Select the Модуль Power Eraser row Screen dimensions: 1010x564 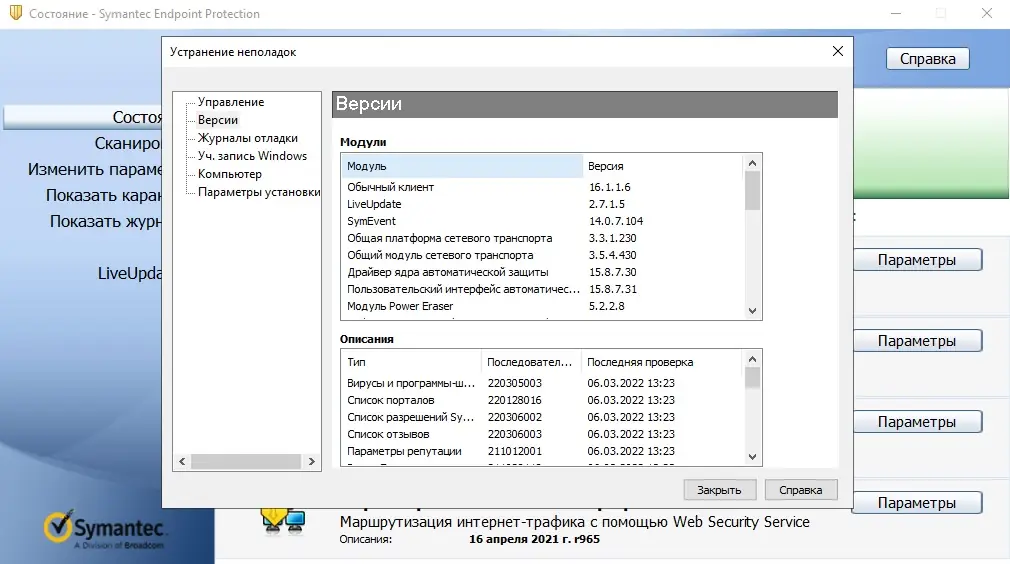(x=542, y=306)
